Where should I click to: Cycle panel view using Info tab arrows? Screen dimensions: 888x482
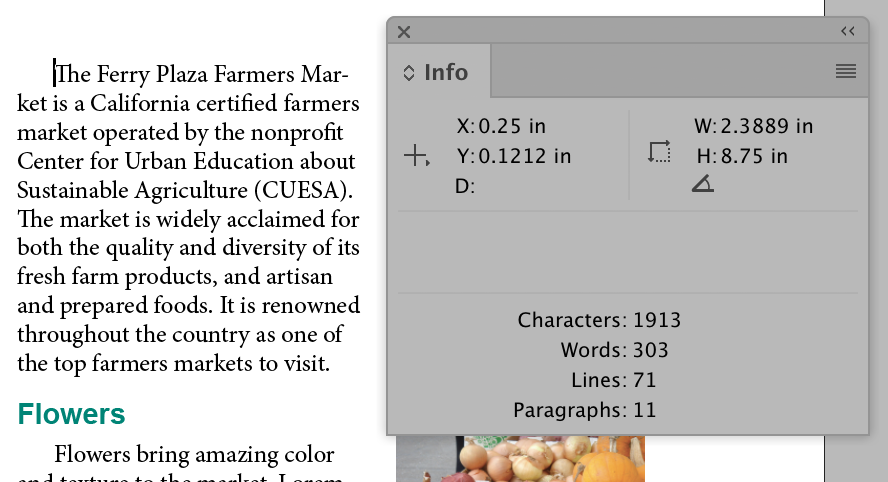click(409, 73)
